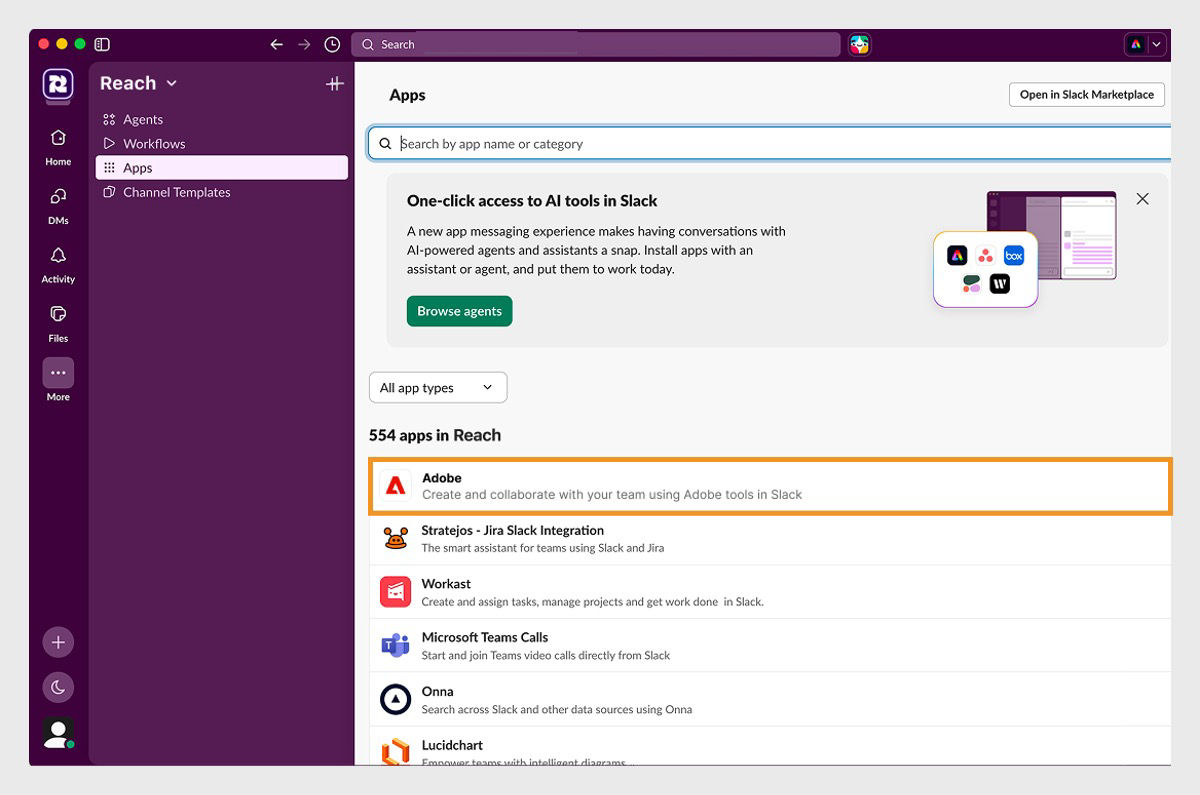Viewport: 1200px width, 795px height.
Task: Go forward with the right arrow
Action: coord(305,44)
